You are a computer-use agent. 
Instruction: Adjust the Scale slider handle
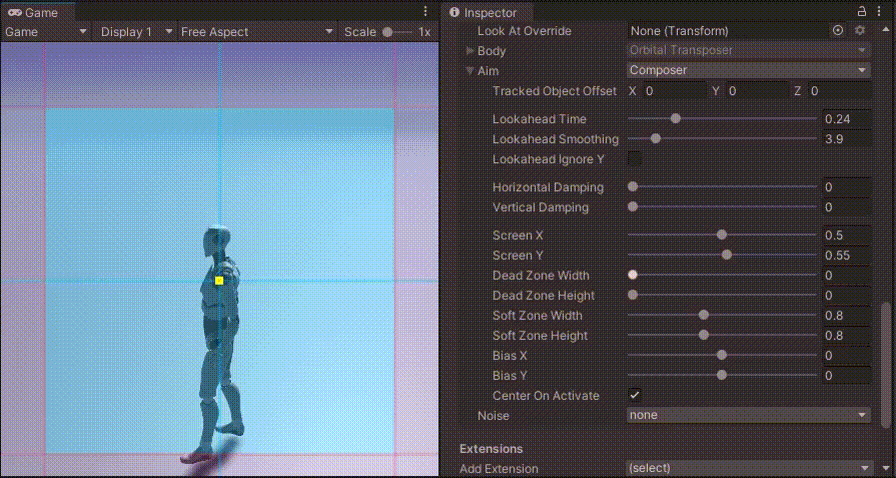(x=387, y=33)
